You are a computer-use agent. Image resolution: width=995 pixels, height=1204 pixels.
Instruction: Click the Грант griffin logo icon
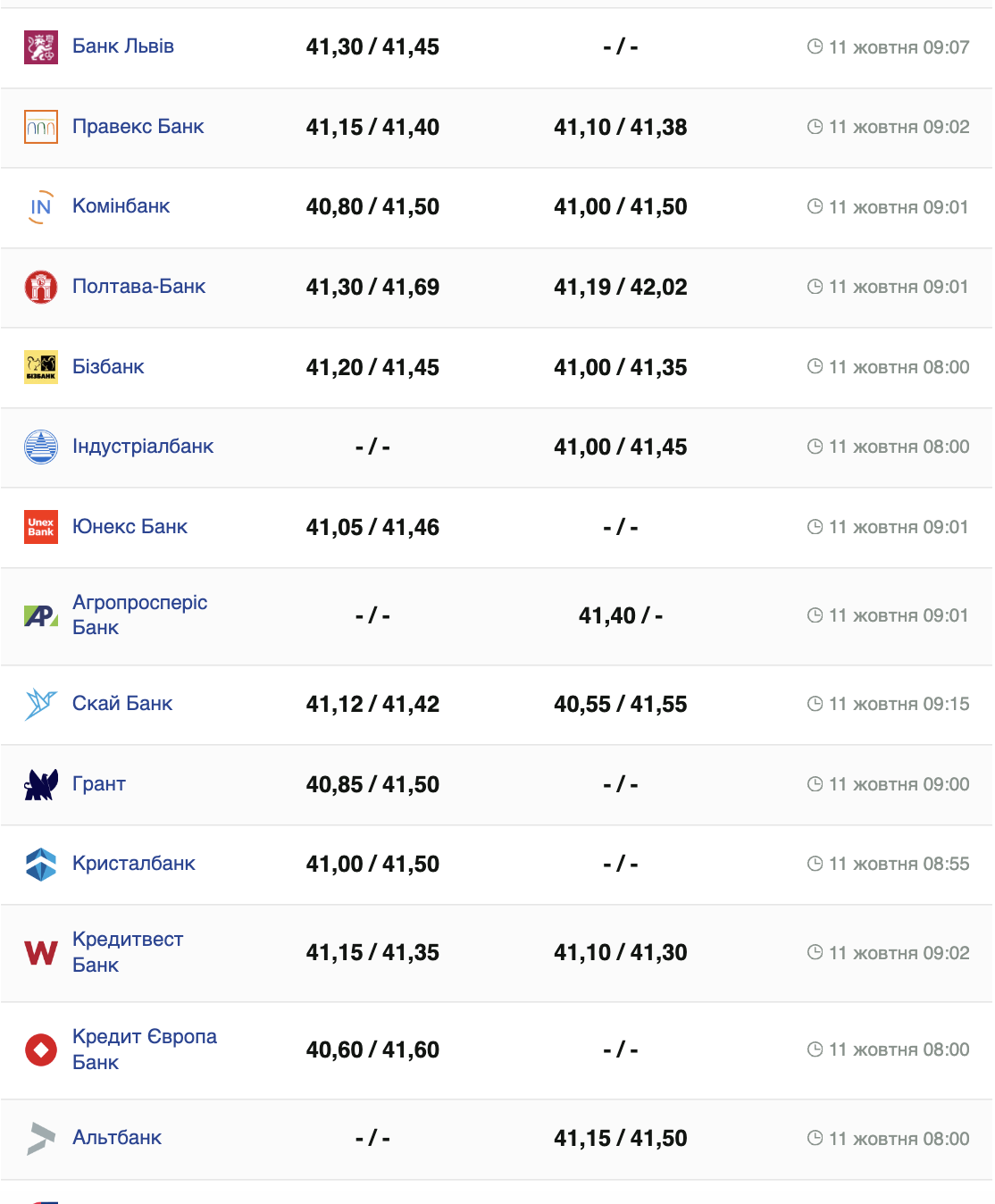[x=41, y=784]
